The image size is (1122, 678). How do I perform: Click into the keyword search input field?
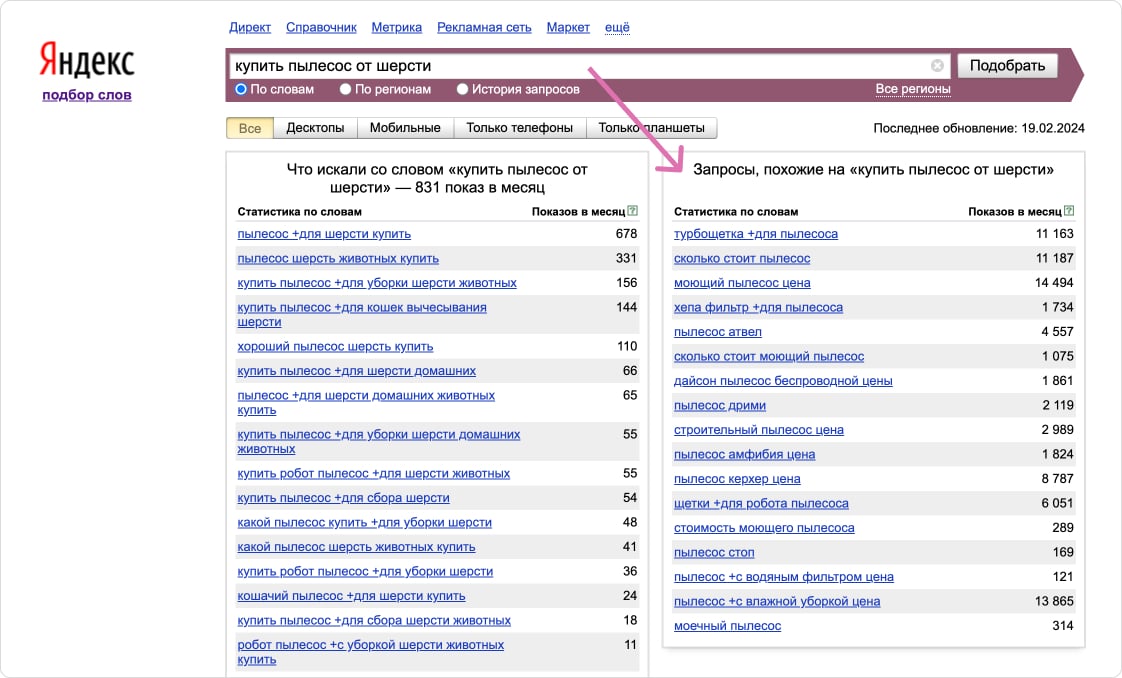point(580,66)
